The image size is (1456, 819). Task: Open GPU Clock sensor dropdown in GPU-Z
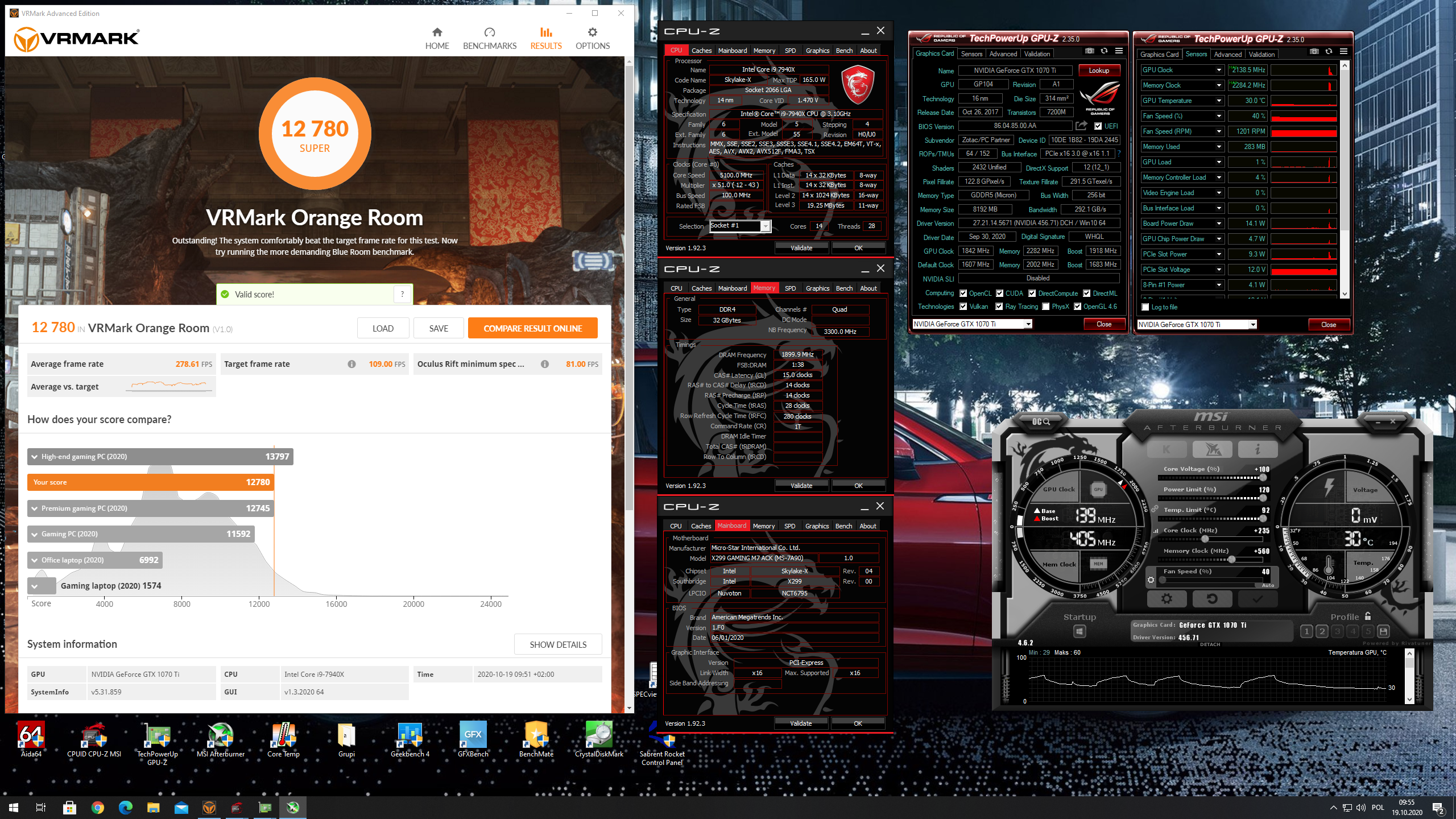point(1219,70)
